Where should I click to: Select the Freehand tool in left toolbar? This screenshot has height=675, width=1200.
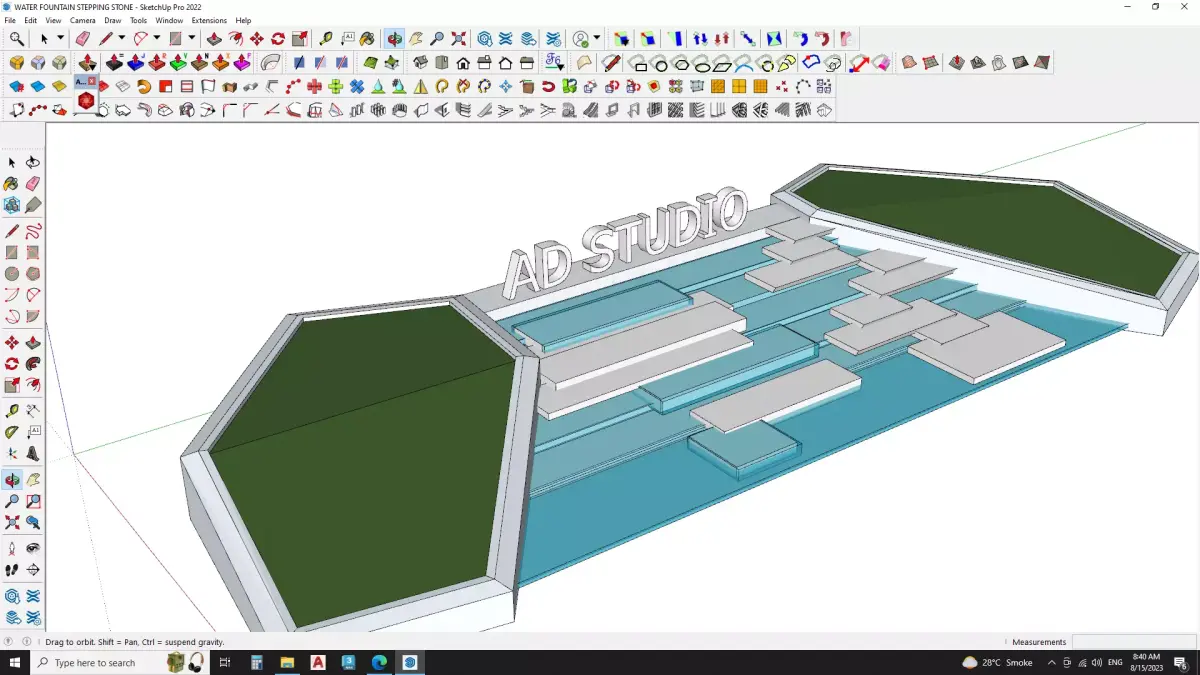click(x=33, y=231)
